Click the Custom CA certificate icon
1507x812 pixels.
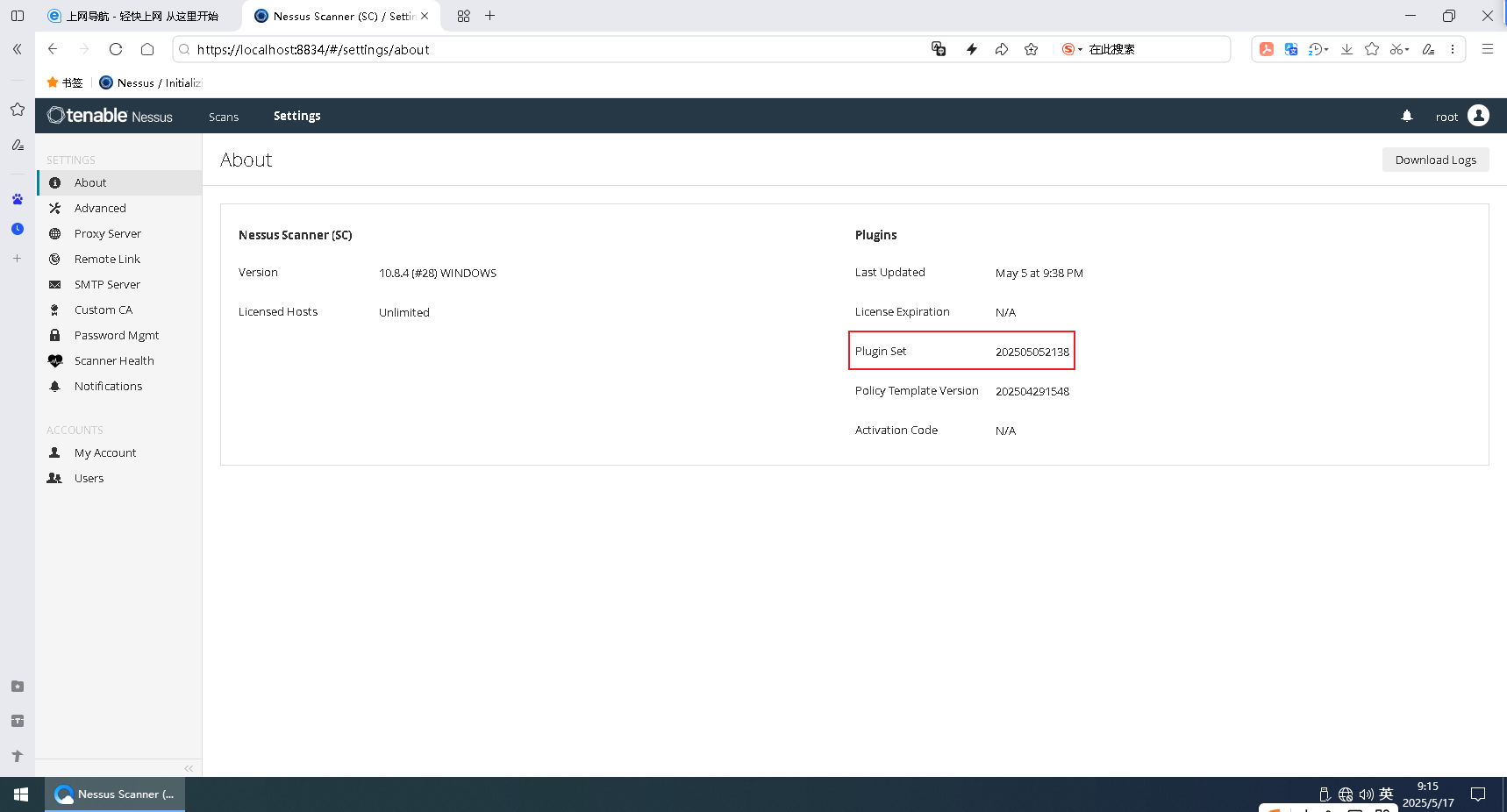(55, 310)
